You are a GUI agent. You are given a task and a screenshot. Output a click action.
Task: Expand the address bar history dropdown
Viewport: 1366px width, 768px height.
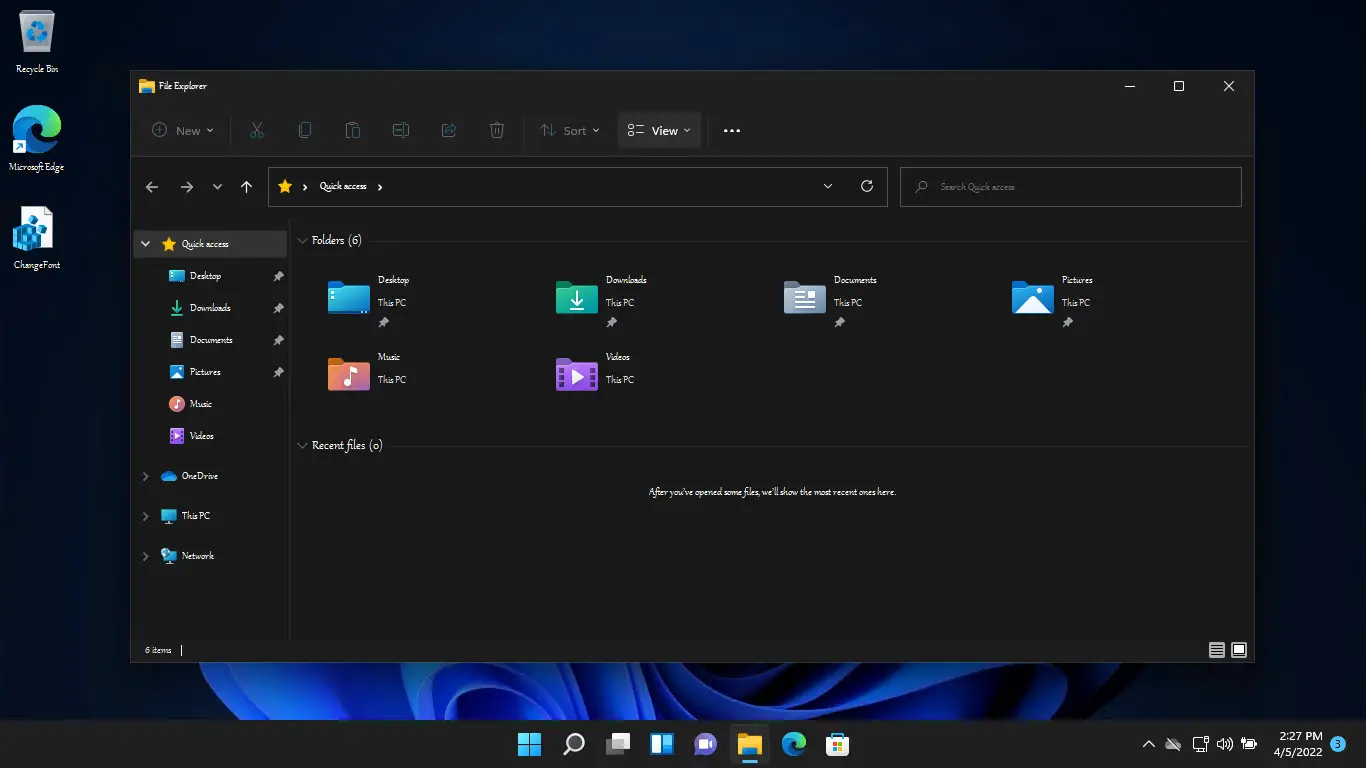tap(828, 186)
